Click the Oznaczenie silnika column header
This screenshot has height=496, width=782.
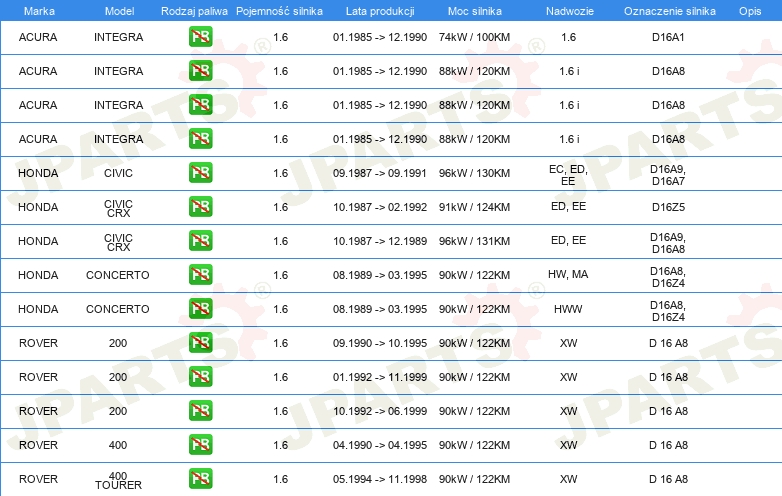point(669,11)
